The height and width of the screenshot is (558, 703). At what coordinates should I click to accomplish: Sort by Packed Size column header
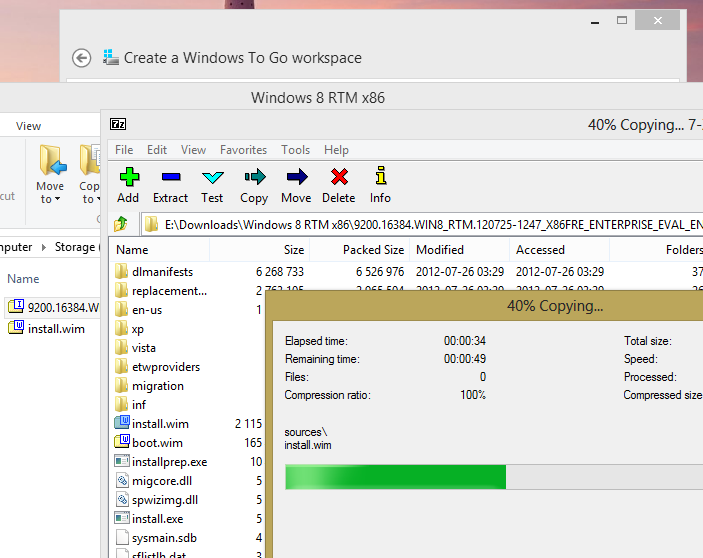360,250
